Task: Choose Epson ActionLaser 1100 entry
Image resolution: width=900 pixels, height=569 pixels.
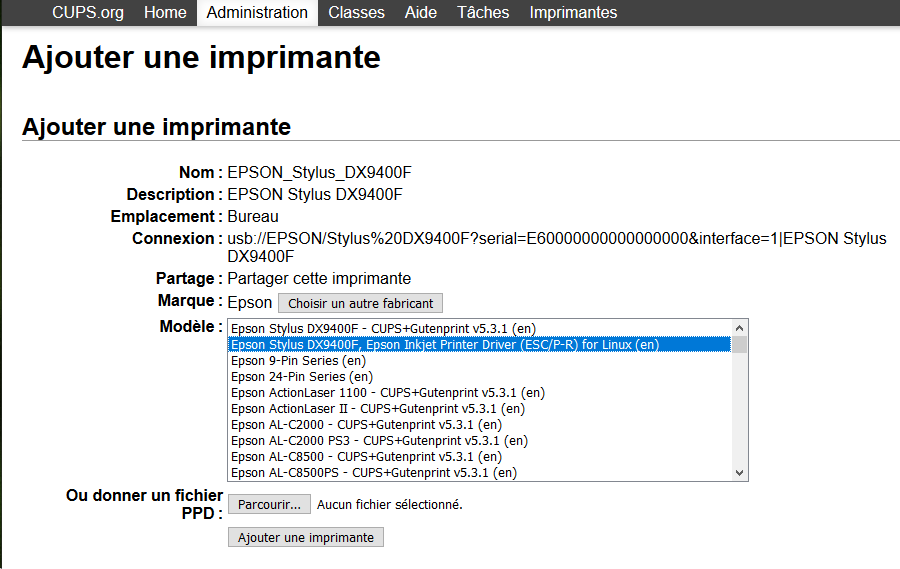Action: pyautogui.click(x=480, y=393)
